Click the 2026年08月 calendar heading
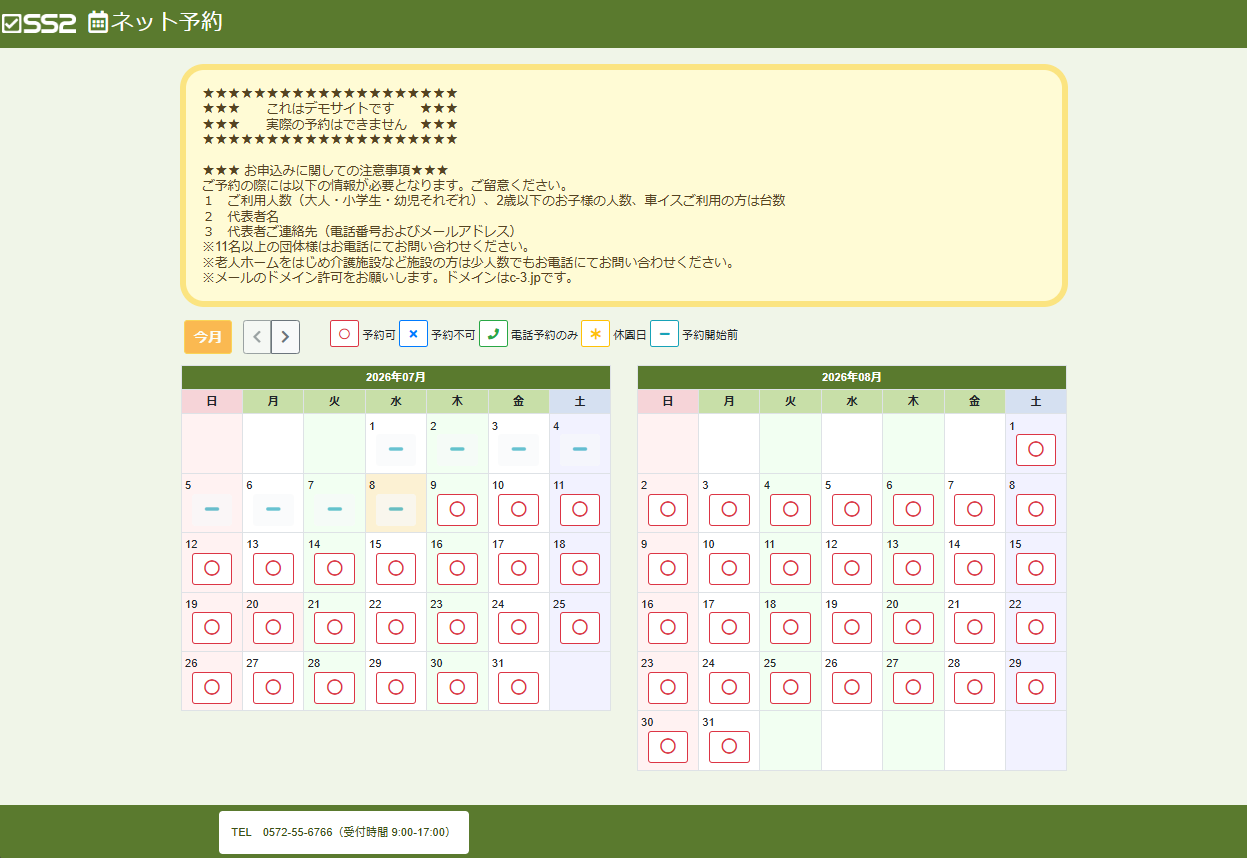The width and height of the screenshot is (1247, 858). (x=852, y=377)
